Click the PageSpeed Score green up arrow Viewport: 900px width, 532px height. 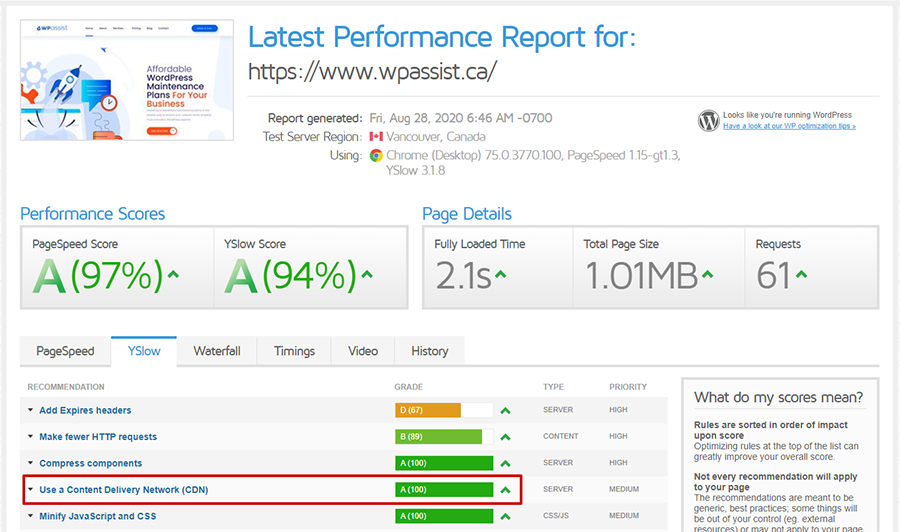[173, 274]
